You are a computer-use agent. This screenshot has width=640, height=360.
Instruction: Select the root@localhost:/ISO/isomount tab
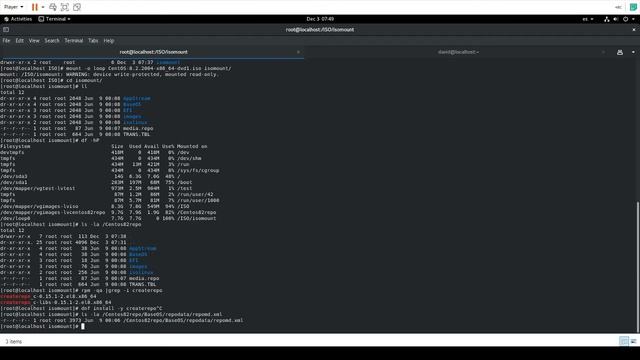click(152, 52)
